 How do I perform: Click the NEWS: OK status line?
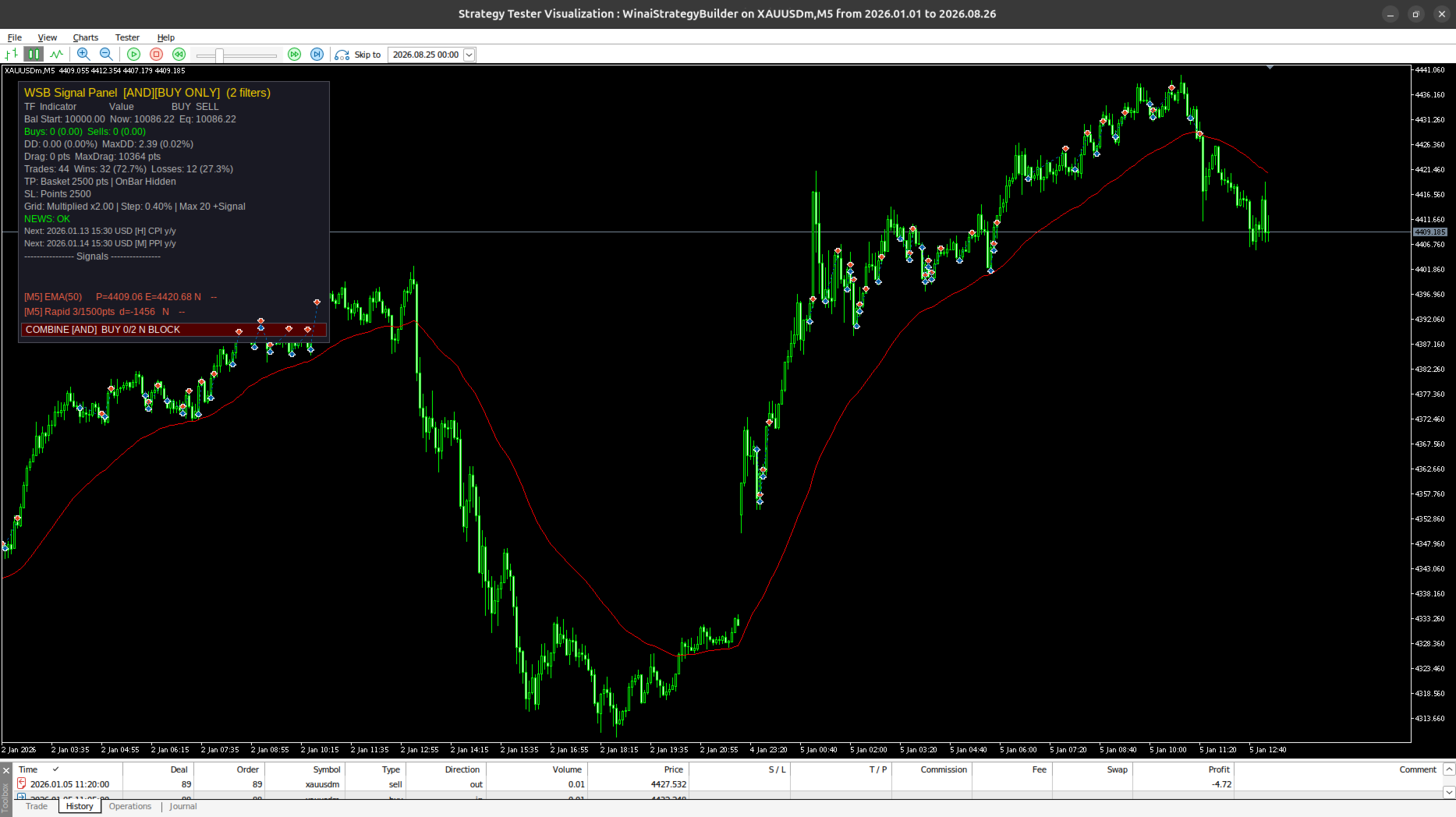click(47, 219)
